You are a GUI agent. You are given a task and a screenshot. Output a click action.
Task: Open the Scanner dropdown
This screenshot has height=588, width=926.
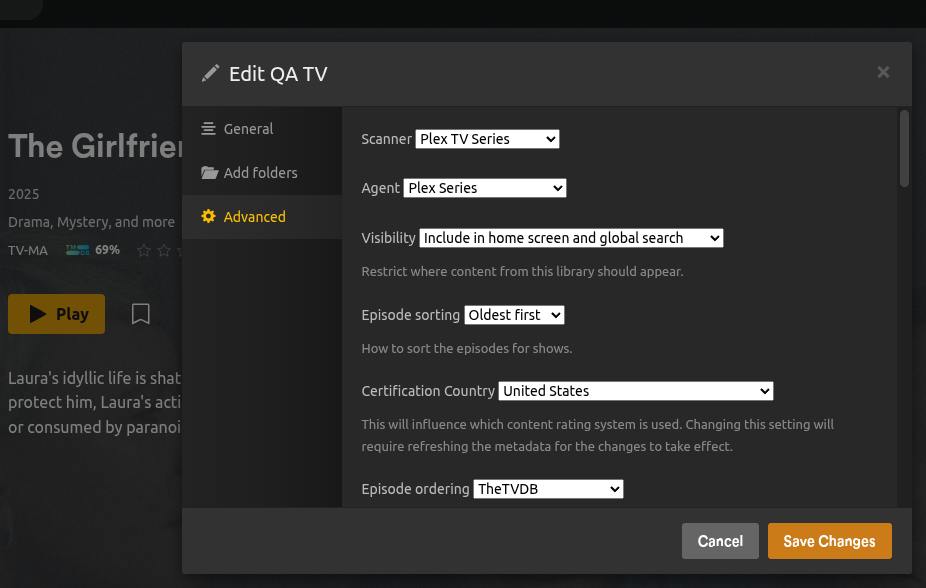487,139
